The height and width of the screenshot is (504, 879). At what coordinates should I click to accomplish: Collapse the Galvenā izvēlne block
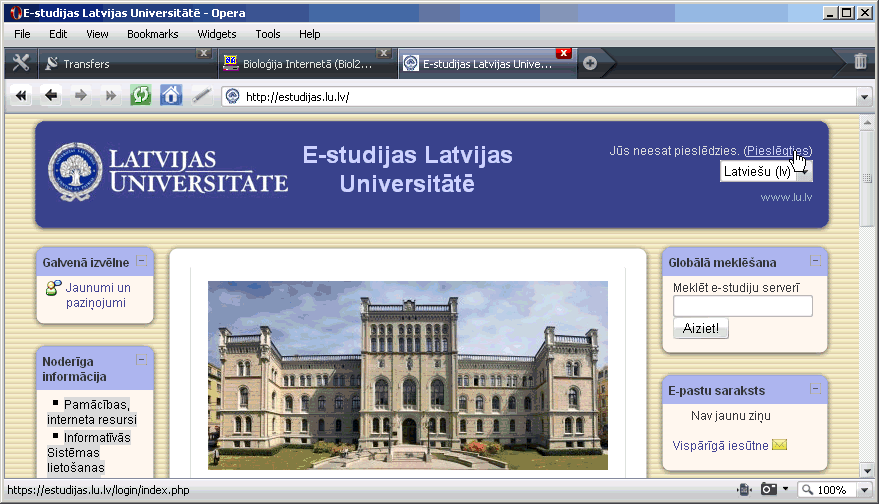(x=142, y=261)
